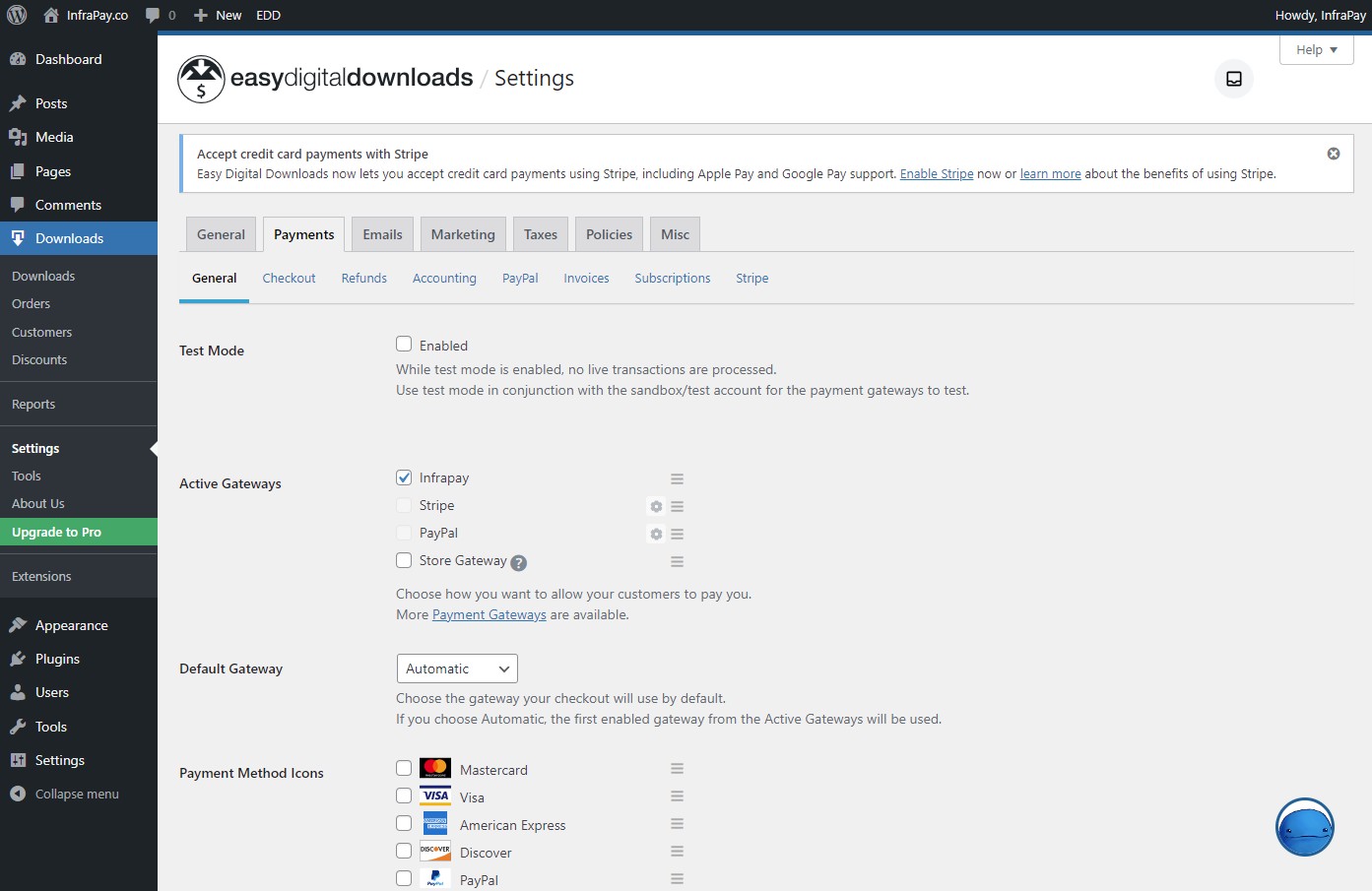The height and width of the screenshot is (891, 1372).
Task: Open the InfraPay.co site home icon
Action: click(x=51, y=15)
